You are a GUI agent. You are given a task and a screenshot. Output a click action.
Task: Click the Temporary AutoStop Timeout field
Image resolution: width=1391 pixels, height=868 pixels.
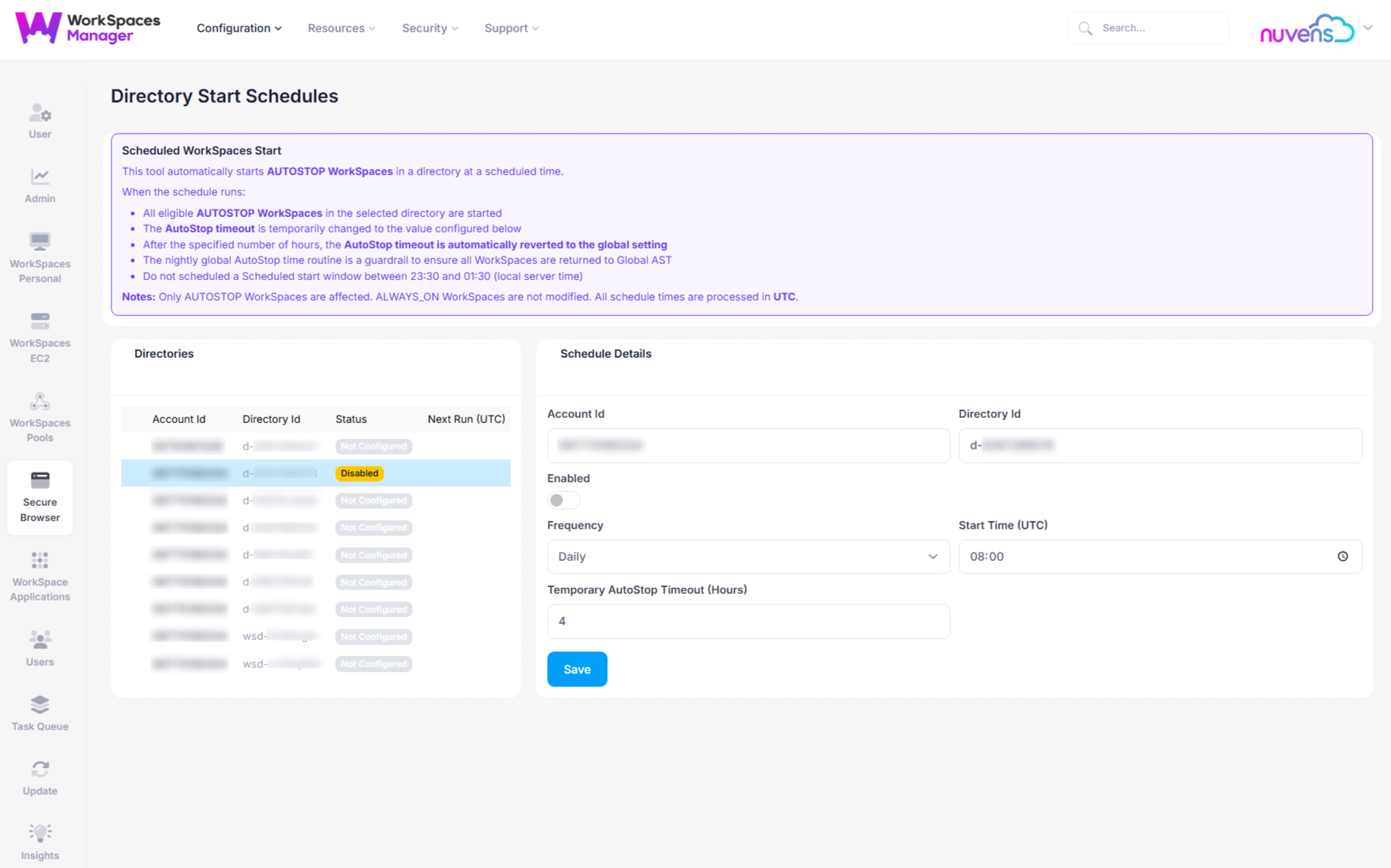pos(748,621)
